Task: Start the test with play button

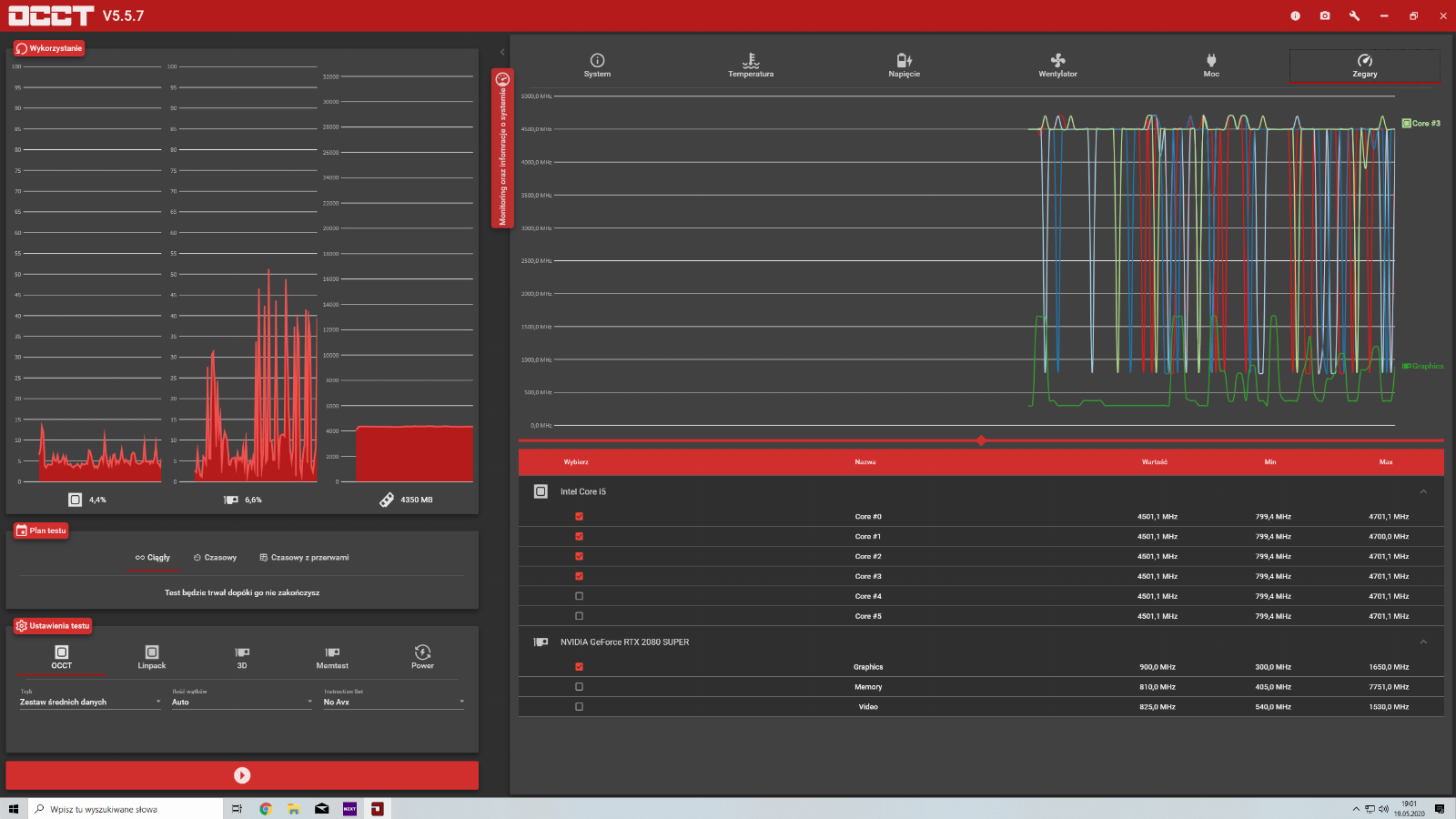Action: 242,775
